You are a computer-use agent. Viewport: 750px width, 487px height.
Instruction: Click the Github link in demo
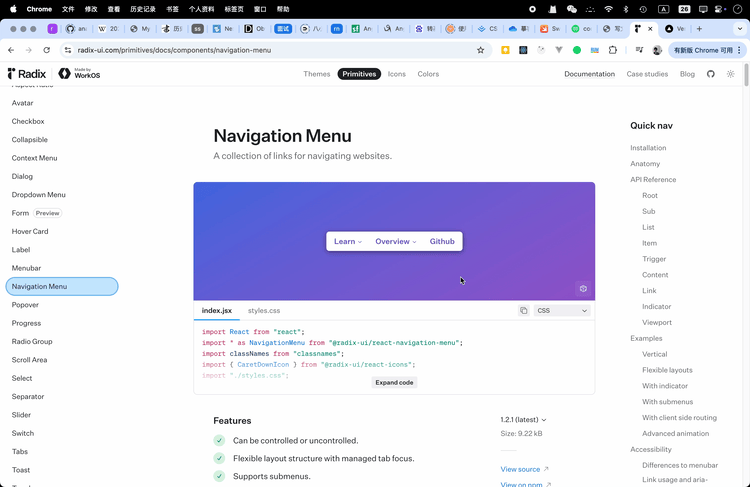coord(442,241)
